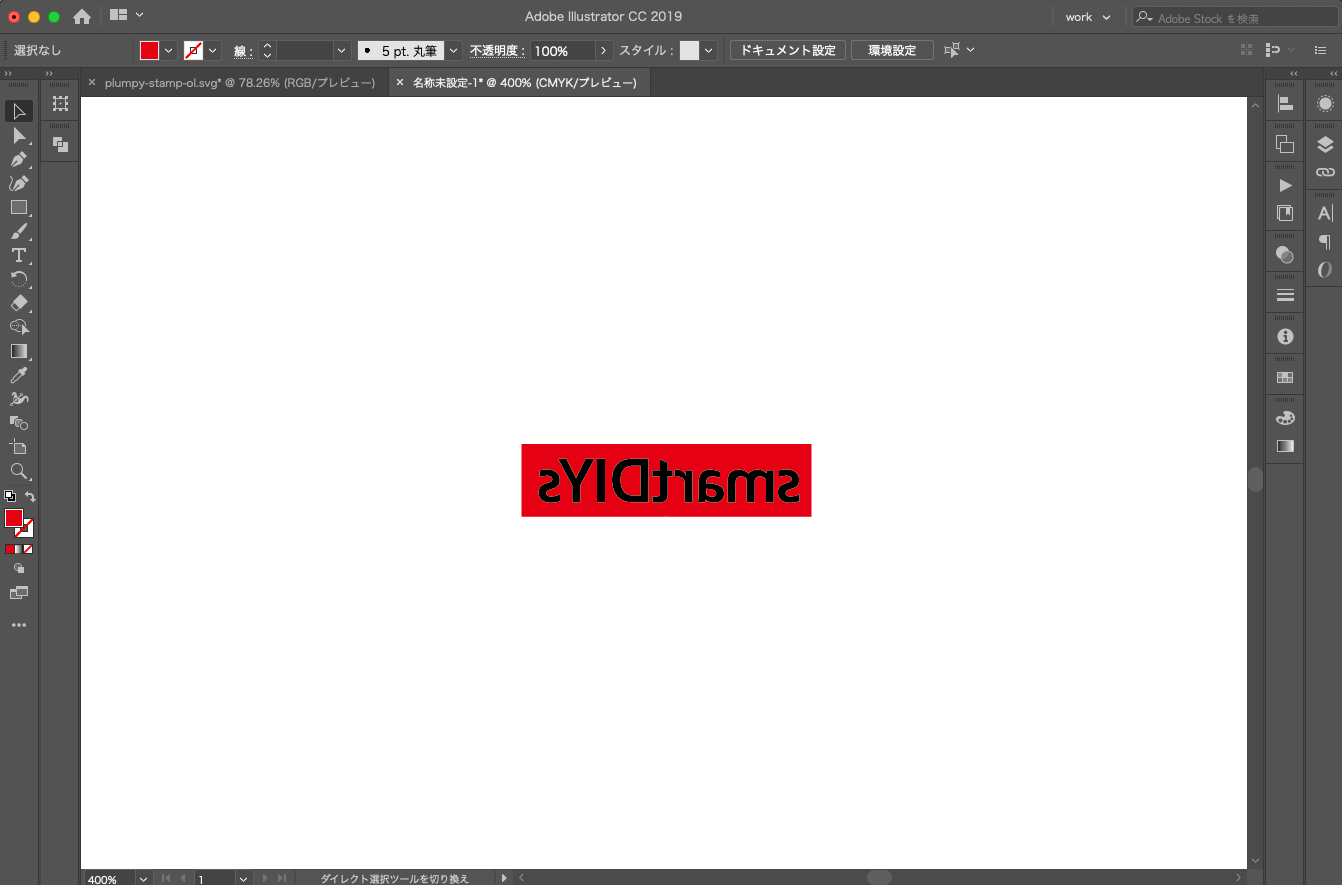The height and width of the screenshot is (885, 1342).
Task: Toggle drawing mode button in toolbar
Action: pos(19,568)
